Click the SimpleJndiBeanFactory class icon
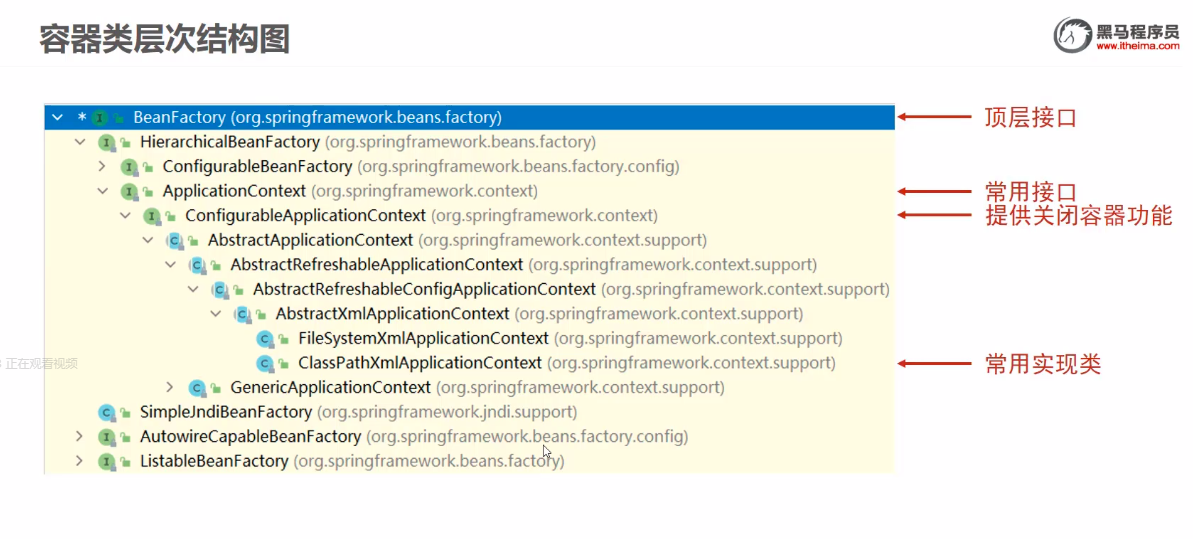1193x539 pixels. (x=106, y=412)
